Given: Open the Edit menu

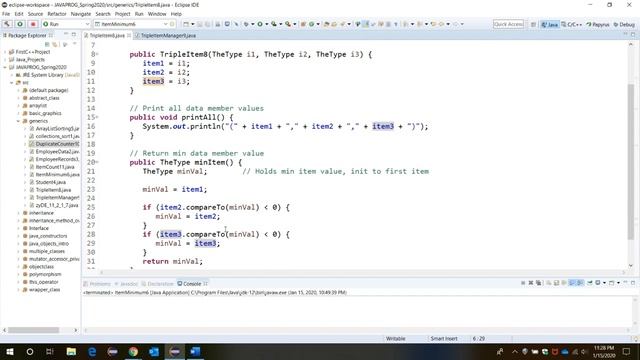Looking at the screenshot, I should point(19,14).
